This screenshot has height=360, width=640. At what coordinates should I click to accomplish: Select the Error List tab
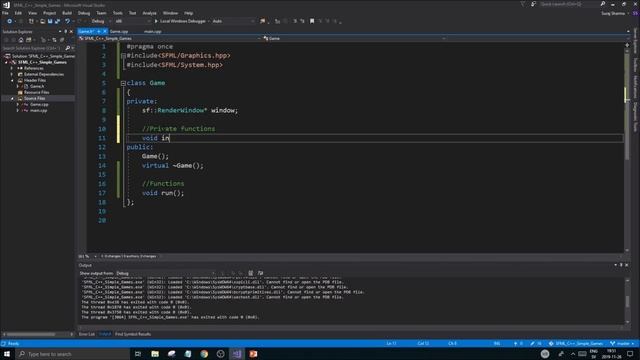(87, 334)
